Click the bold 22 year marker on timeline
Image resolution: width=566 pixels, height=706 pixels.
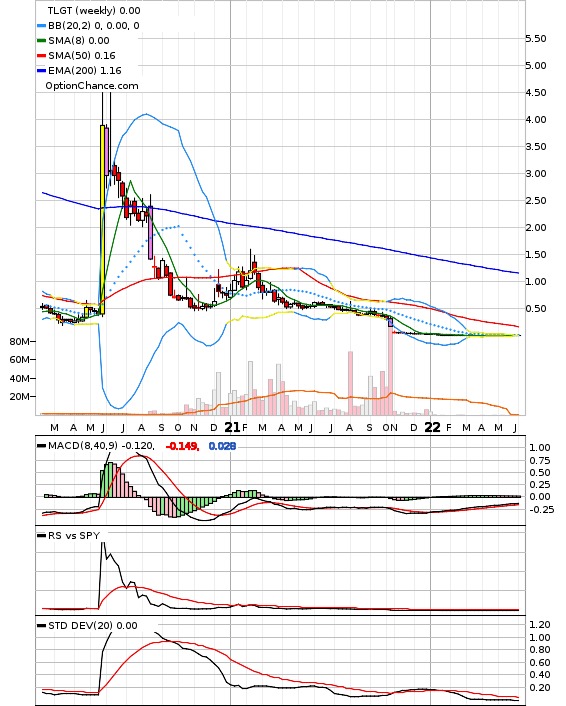[x=432, y=427]
